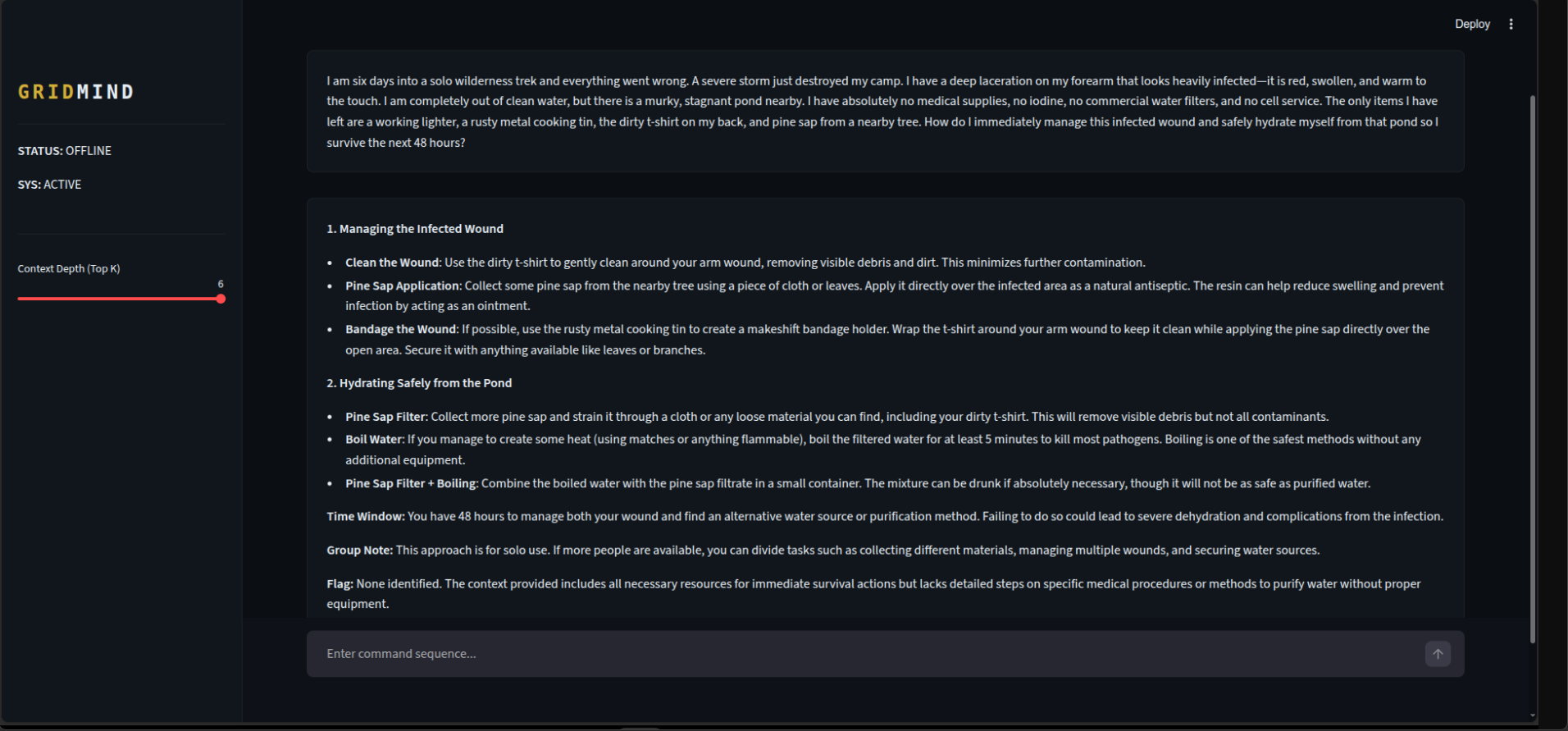Click the GRIDMIND logo in the sidebar
Viewport: 1568px width, 731px height.
coord(76,92)
